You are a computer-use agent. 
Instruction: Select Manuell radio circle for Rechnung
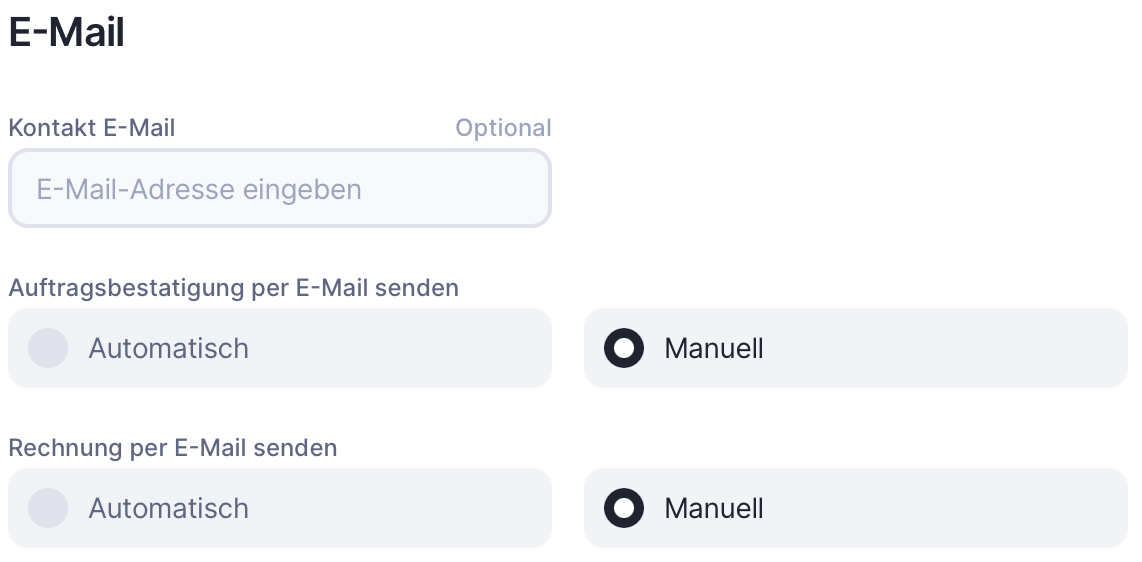(624, 508)
